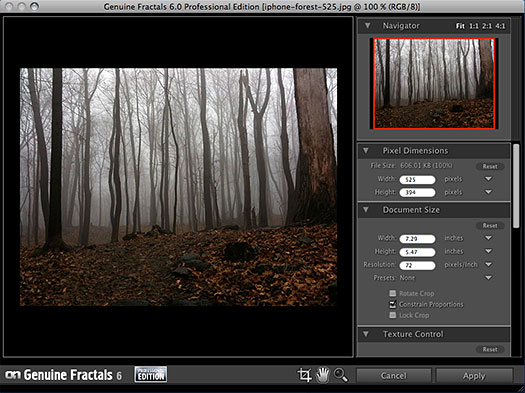Click the Apply button
The image size is (525, 393).
(474, 376)
